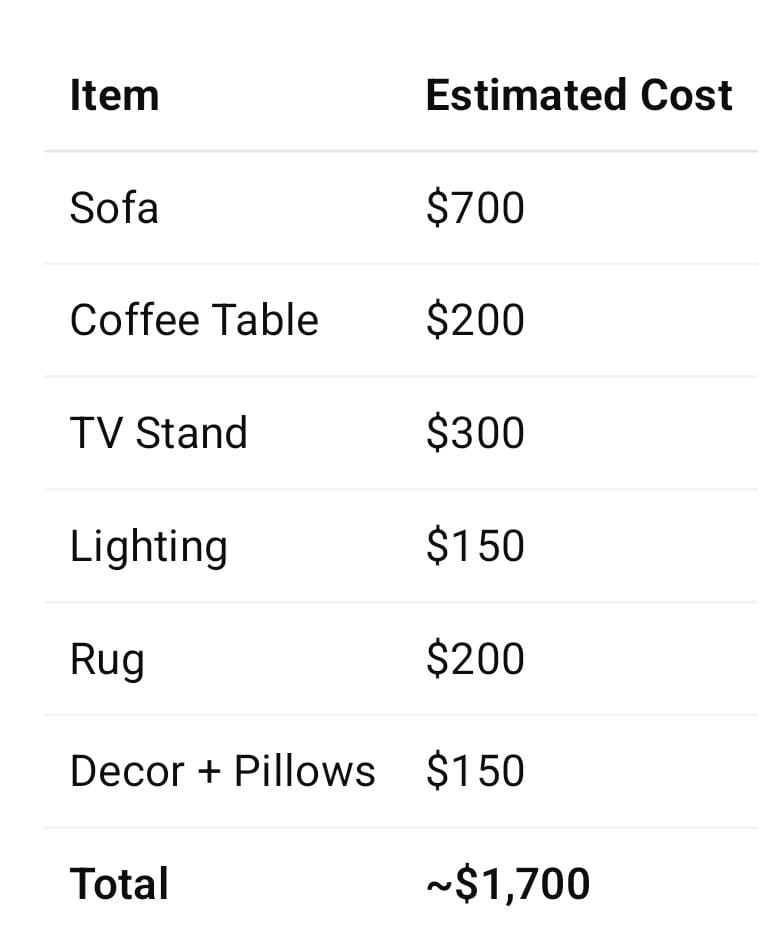Click the TV Stand's $300 cost
Screen dimensions: 775x934
pos(475,433)
